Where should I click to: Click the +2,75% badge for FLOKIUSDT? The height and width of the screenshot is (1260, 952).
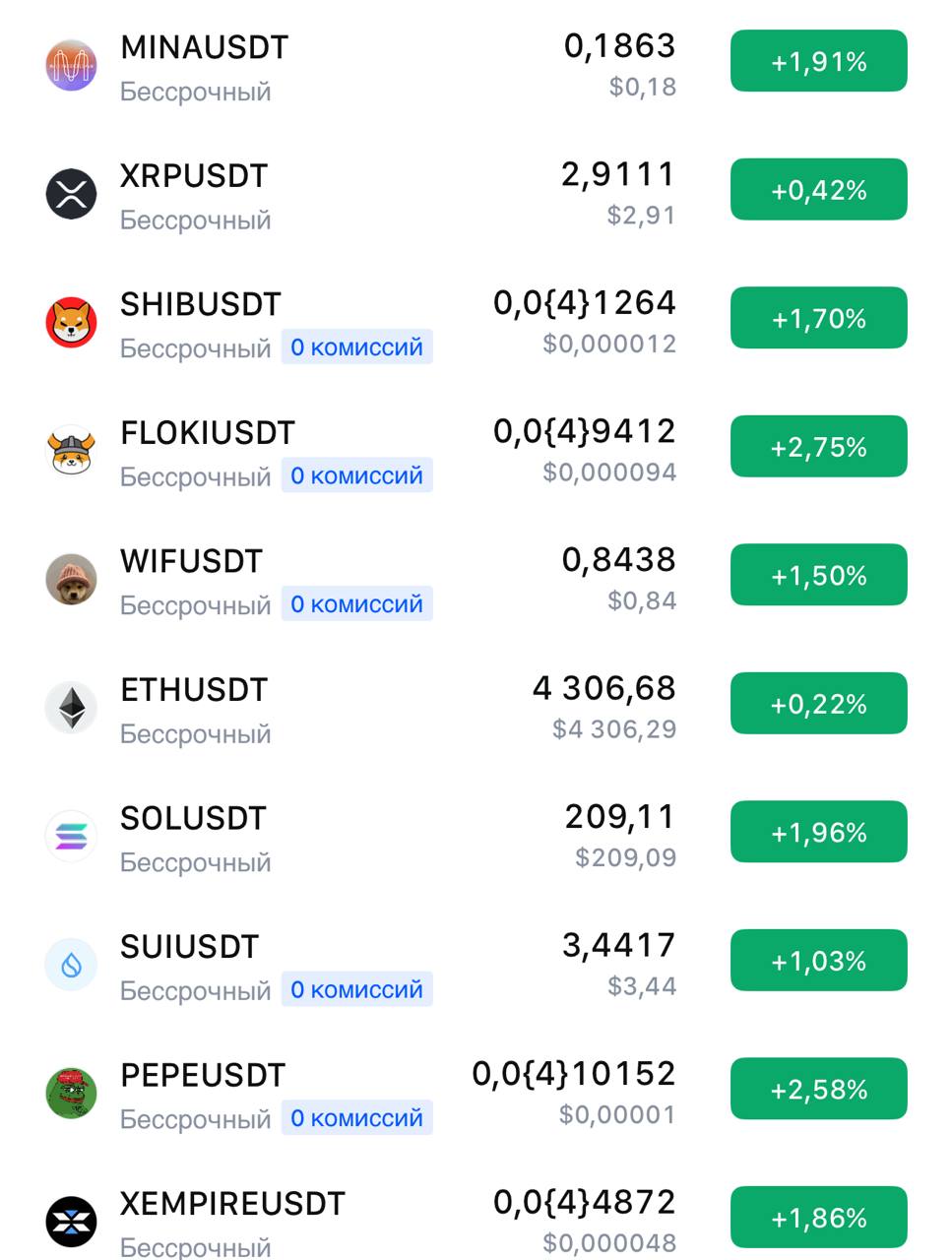pos(818,446)
